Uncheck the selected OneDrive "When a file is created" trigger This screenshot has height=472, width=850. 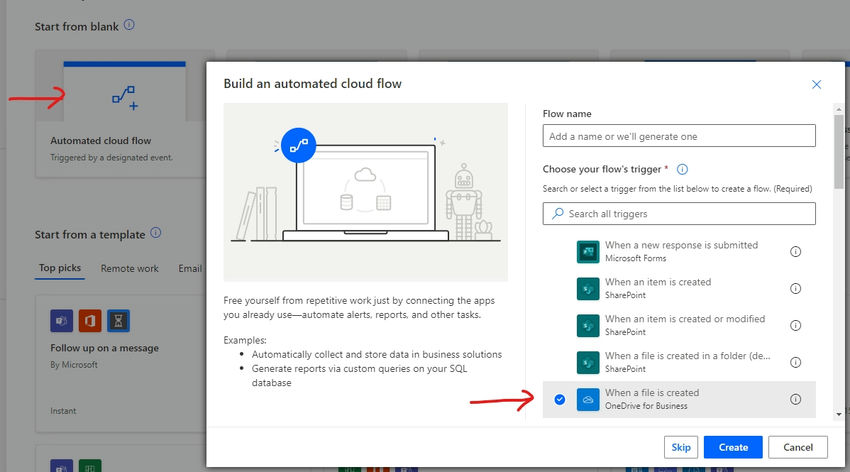tap(560, 400)
